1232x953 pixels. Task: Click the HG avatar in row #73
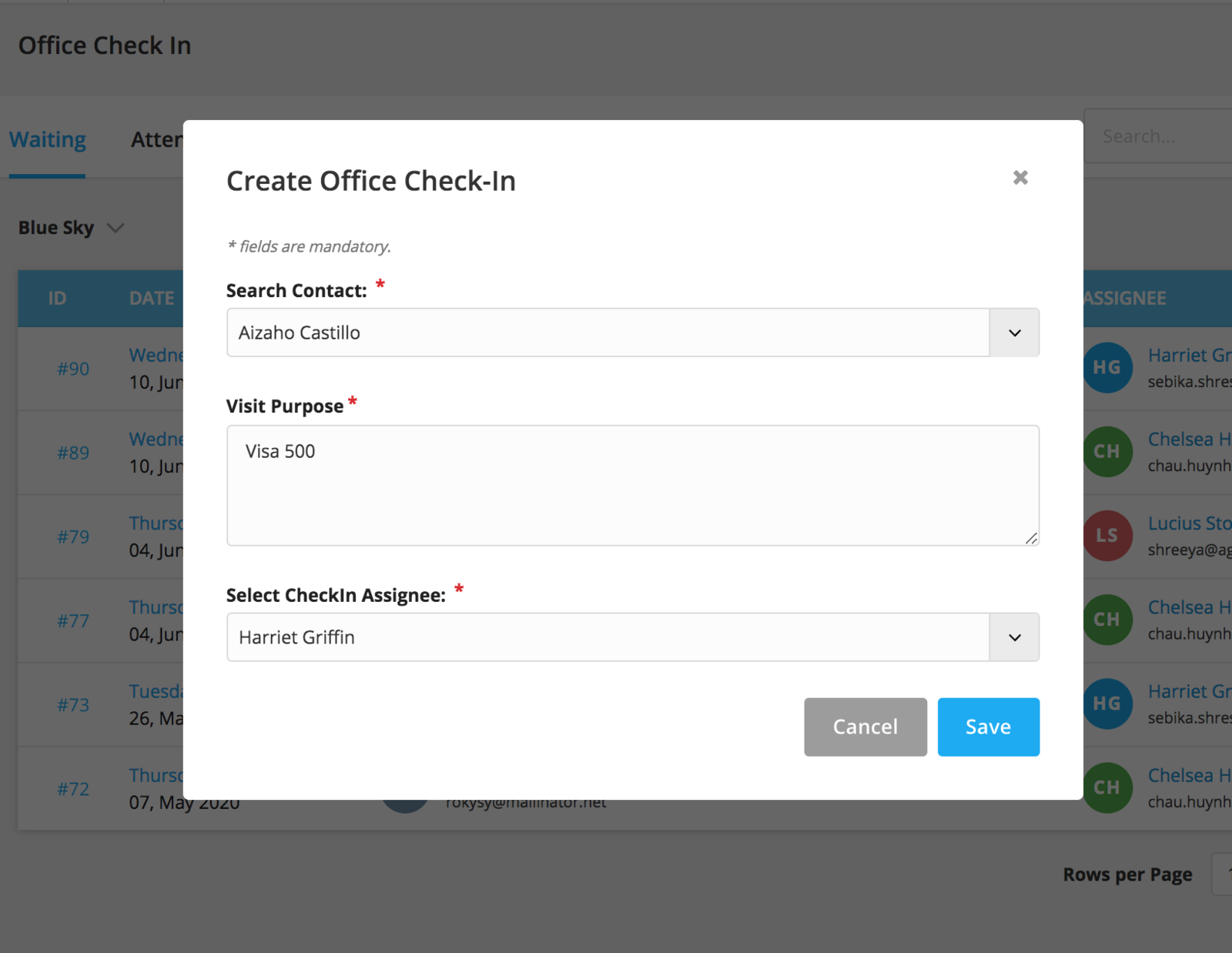point(1107,704)
